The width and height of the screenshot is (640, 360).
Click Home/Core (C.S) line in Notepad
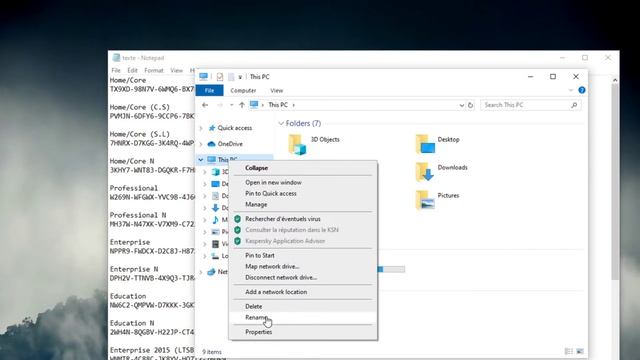[x=140, y=107]
